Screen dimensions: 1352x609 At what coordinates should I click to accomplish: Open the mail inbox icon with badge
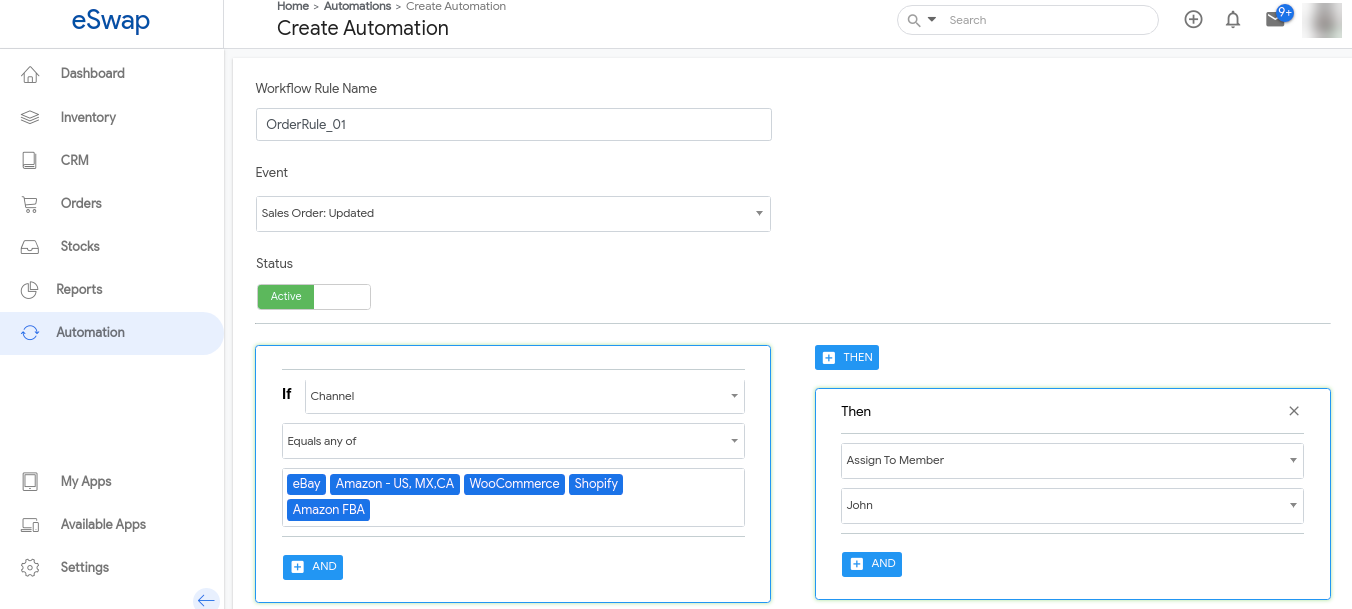pyautogui.click(x=1275, y=19)
